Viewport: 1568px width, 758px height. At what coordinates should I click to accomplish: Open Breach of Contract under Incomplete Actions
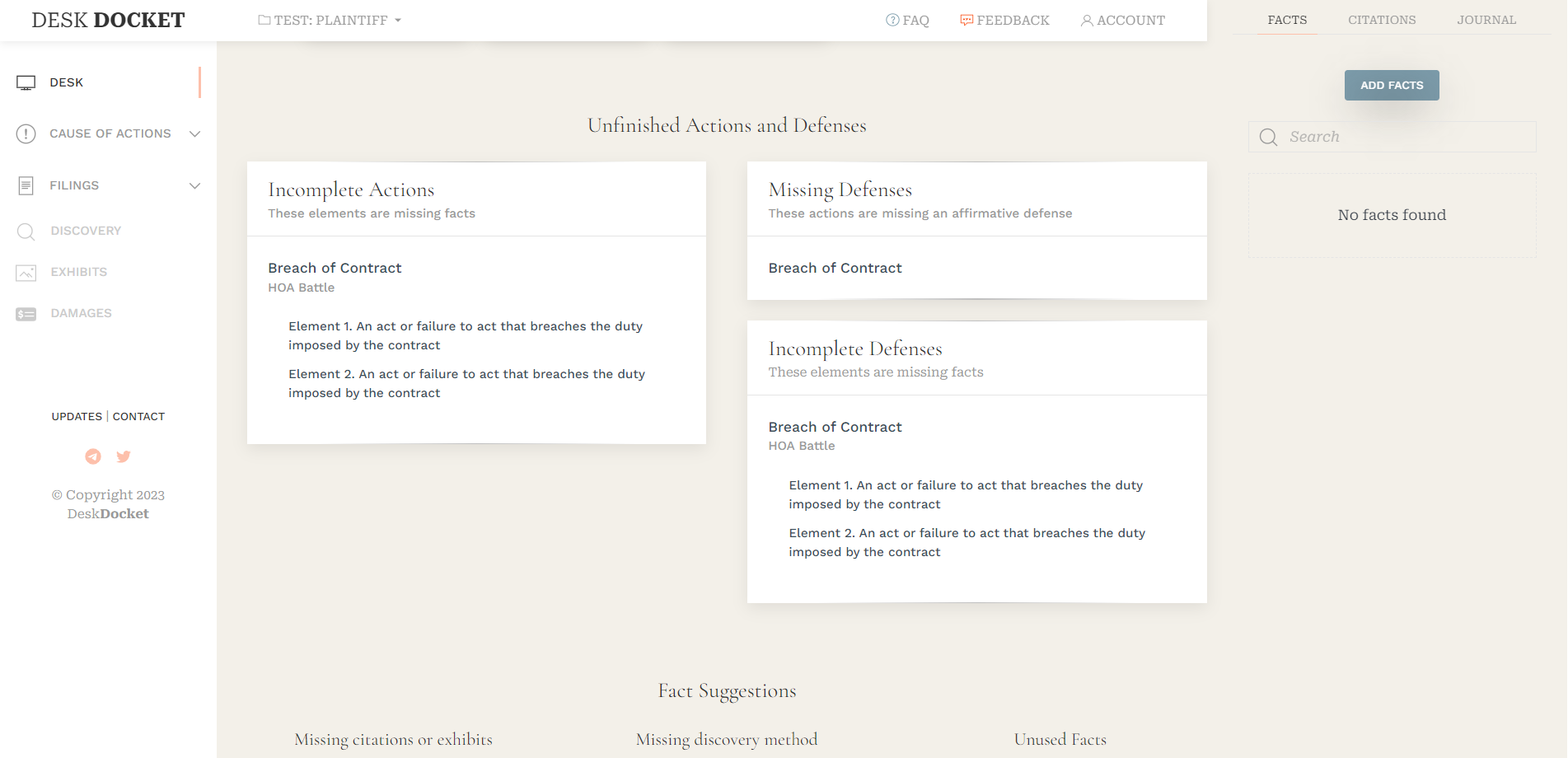click(x=335, y=268)
